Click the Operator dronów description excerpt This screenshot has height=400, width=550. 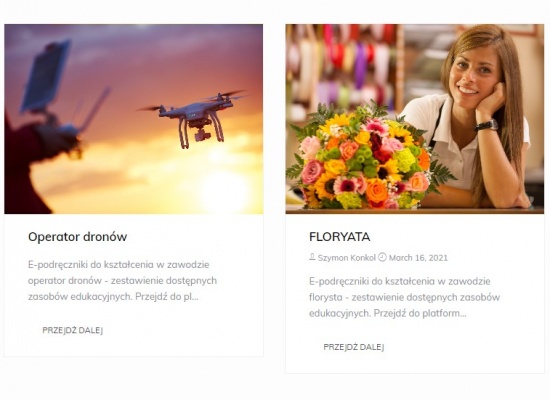tap(122, 280)
